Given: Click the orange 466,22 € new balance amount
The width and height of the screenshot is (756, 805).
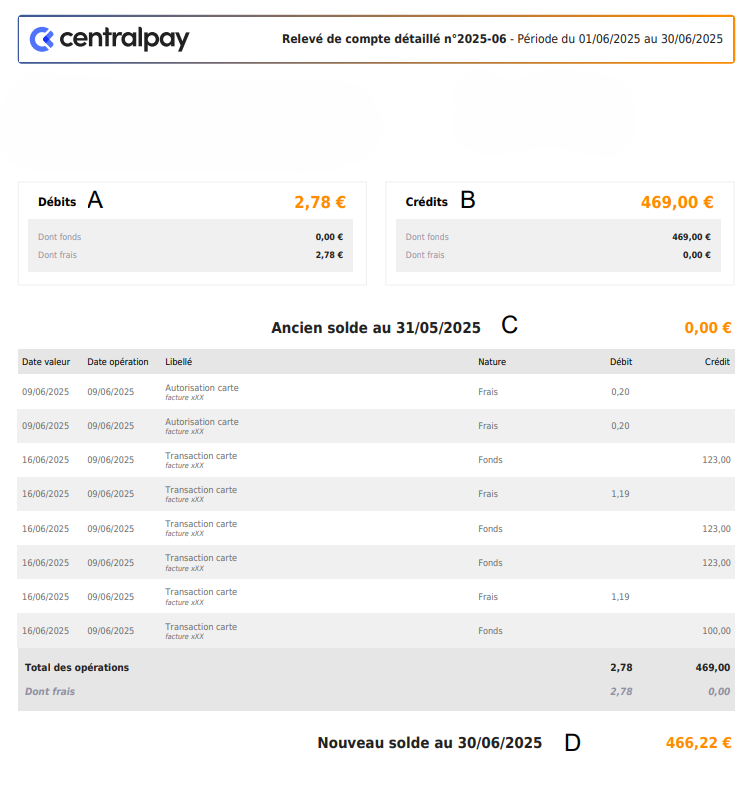Looking at the screenshot, I should pos(698,743).
